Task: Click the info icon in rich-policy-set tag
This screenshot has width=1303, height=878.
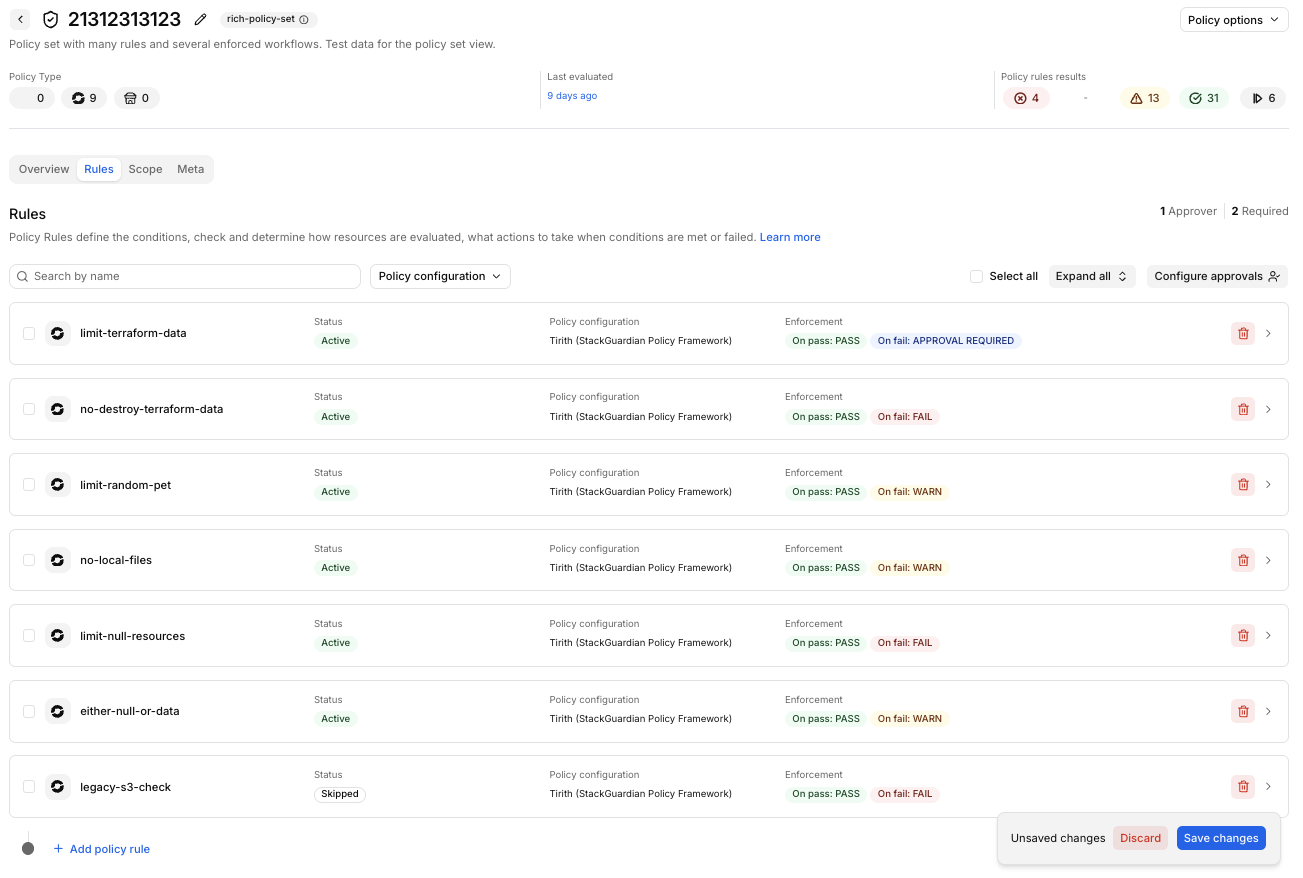Action: click(x=304, y=20)
